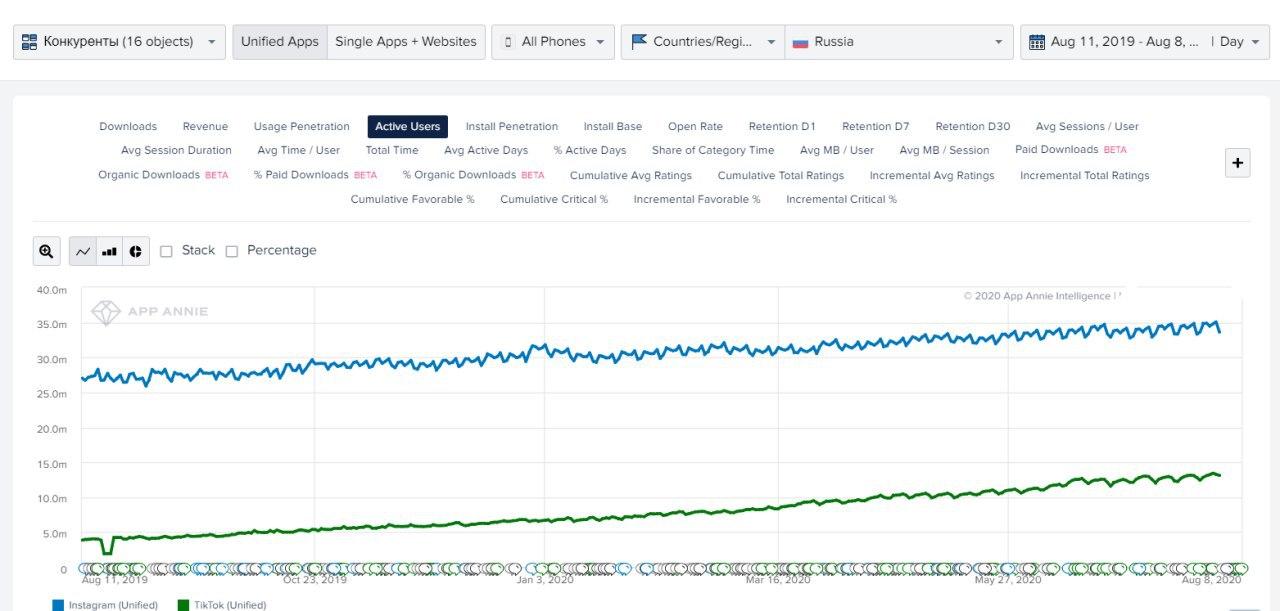Screen dimensions: 1280x611
Task: Click the blue Instagram (Unified) legend swatch
Action: tap(57, 605)
